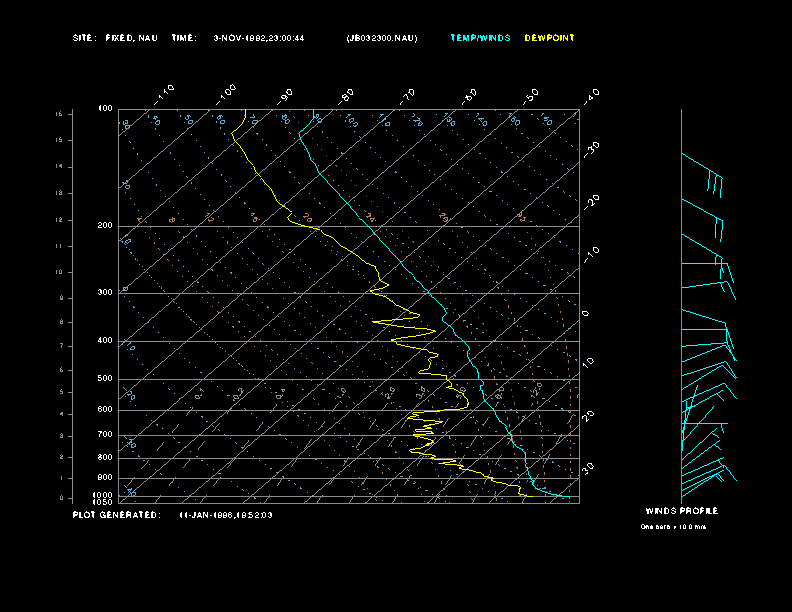Click the 100 pressure label at top
The image size is (792, 612).
coord(105,108)
